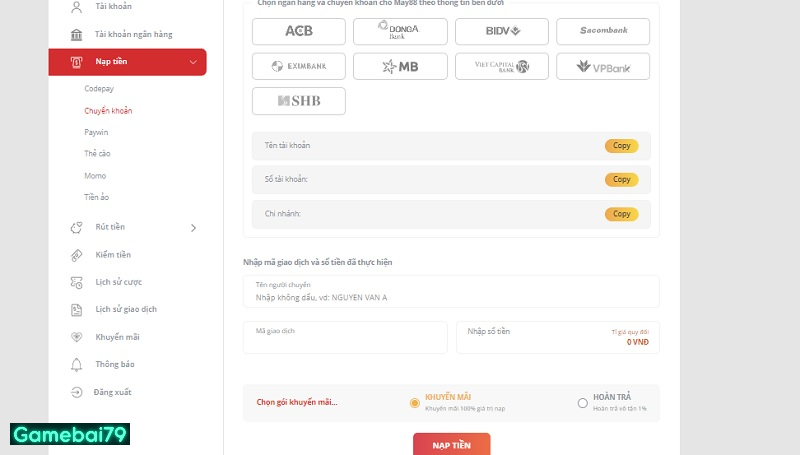Viewport: 800px width, 455px height.
Task: Expand the Rút tiền submenu arrow
Action: [x=193, y=228]
